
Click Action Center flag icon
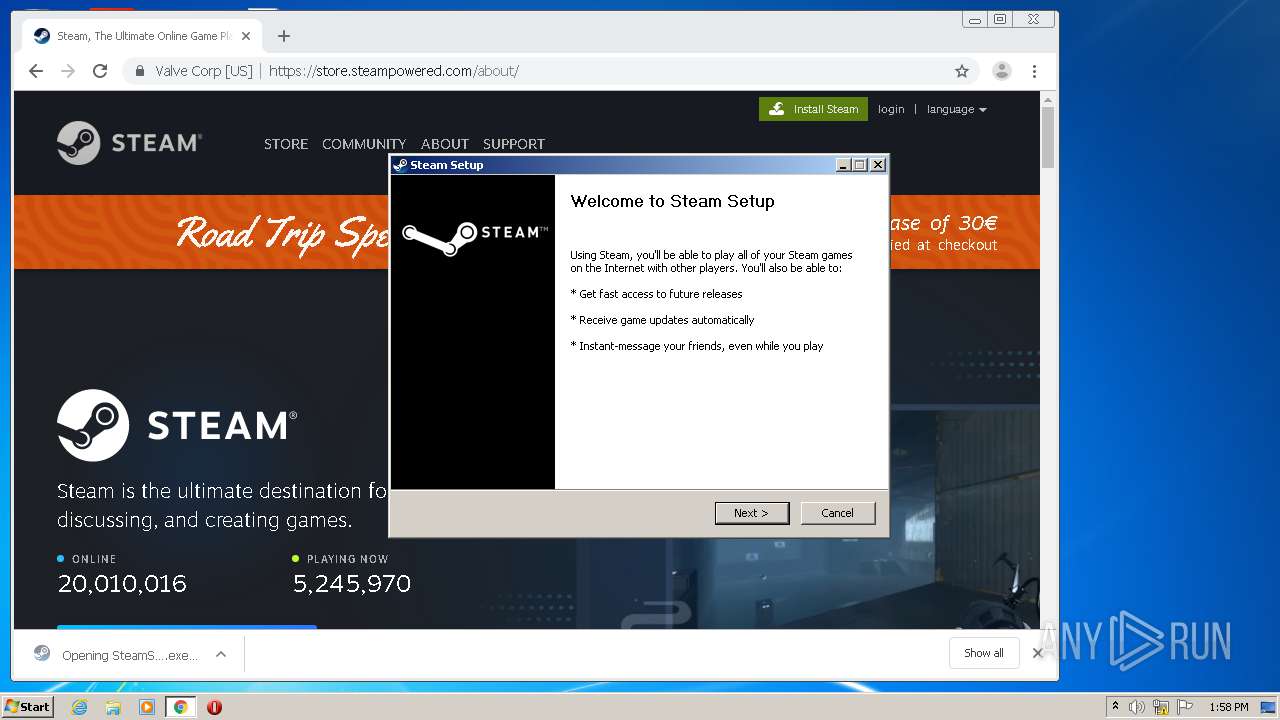click(x=1185, y=707)
